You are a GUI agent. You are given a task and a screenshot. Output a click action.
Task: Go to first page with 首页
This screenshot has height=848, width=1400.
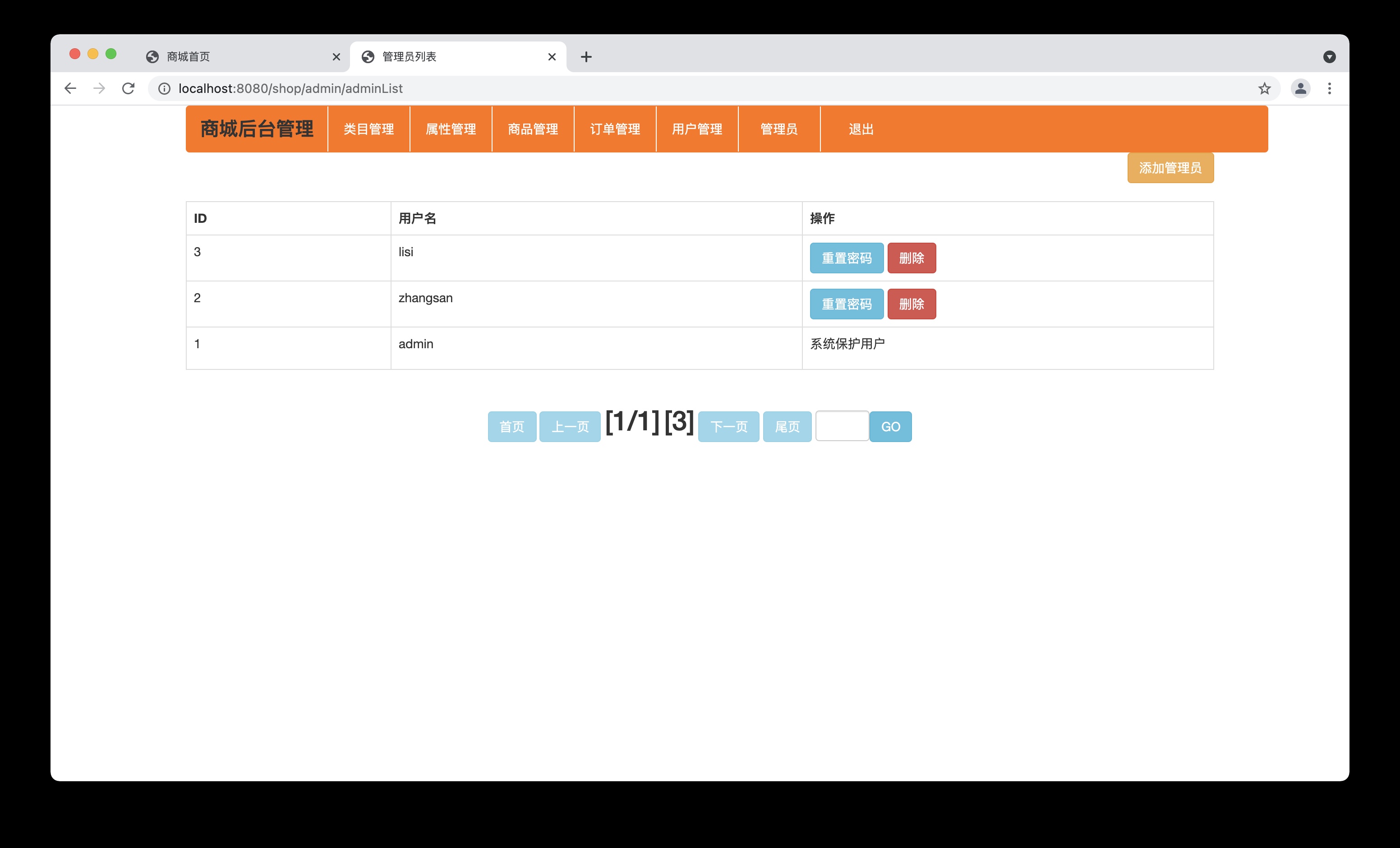pos(512,426)
